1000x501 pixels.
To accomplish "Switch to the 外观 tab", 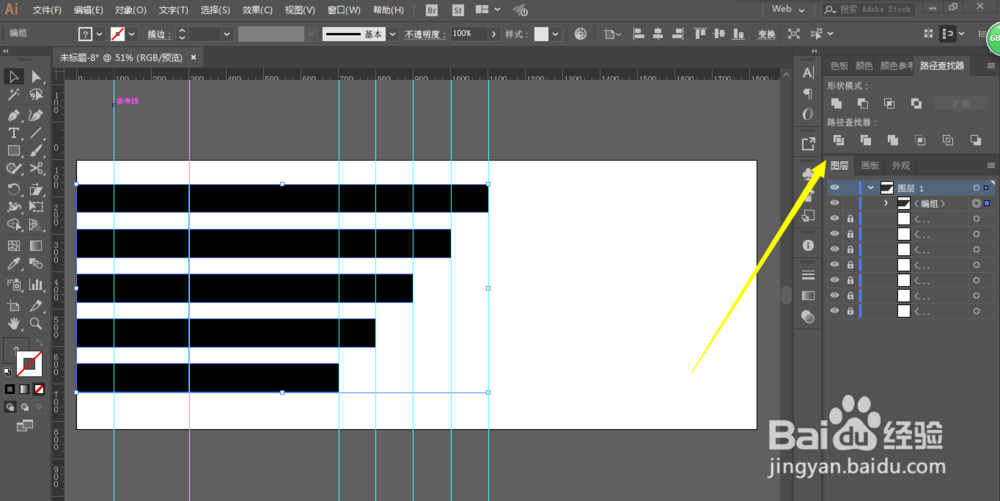I will 901,165.
